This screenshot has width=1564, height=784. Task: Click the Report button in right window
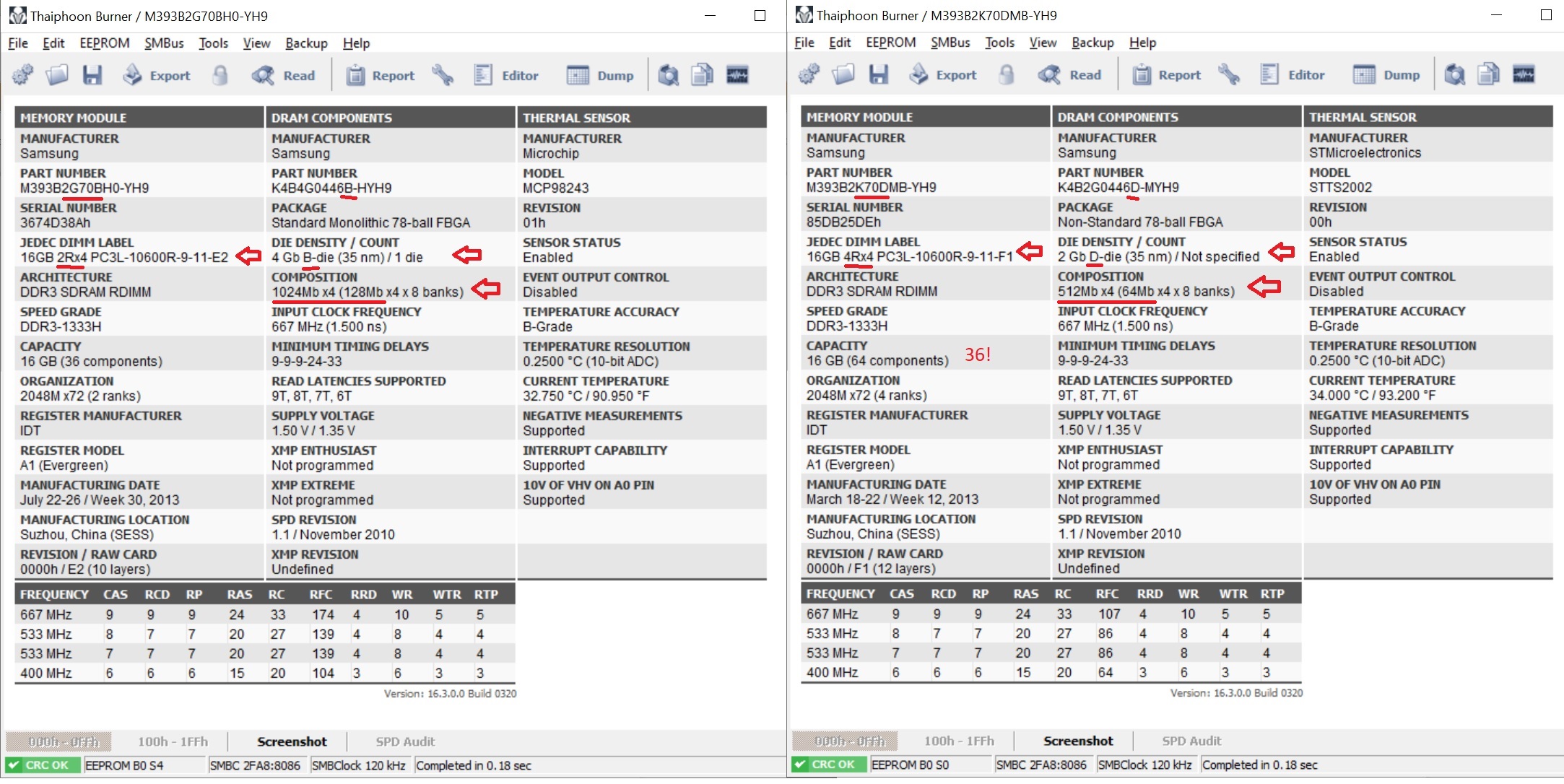[x=1167, y=74]
